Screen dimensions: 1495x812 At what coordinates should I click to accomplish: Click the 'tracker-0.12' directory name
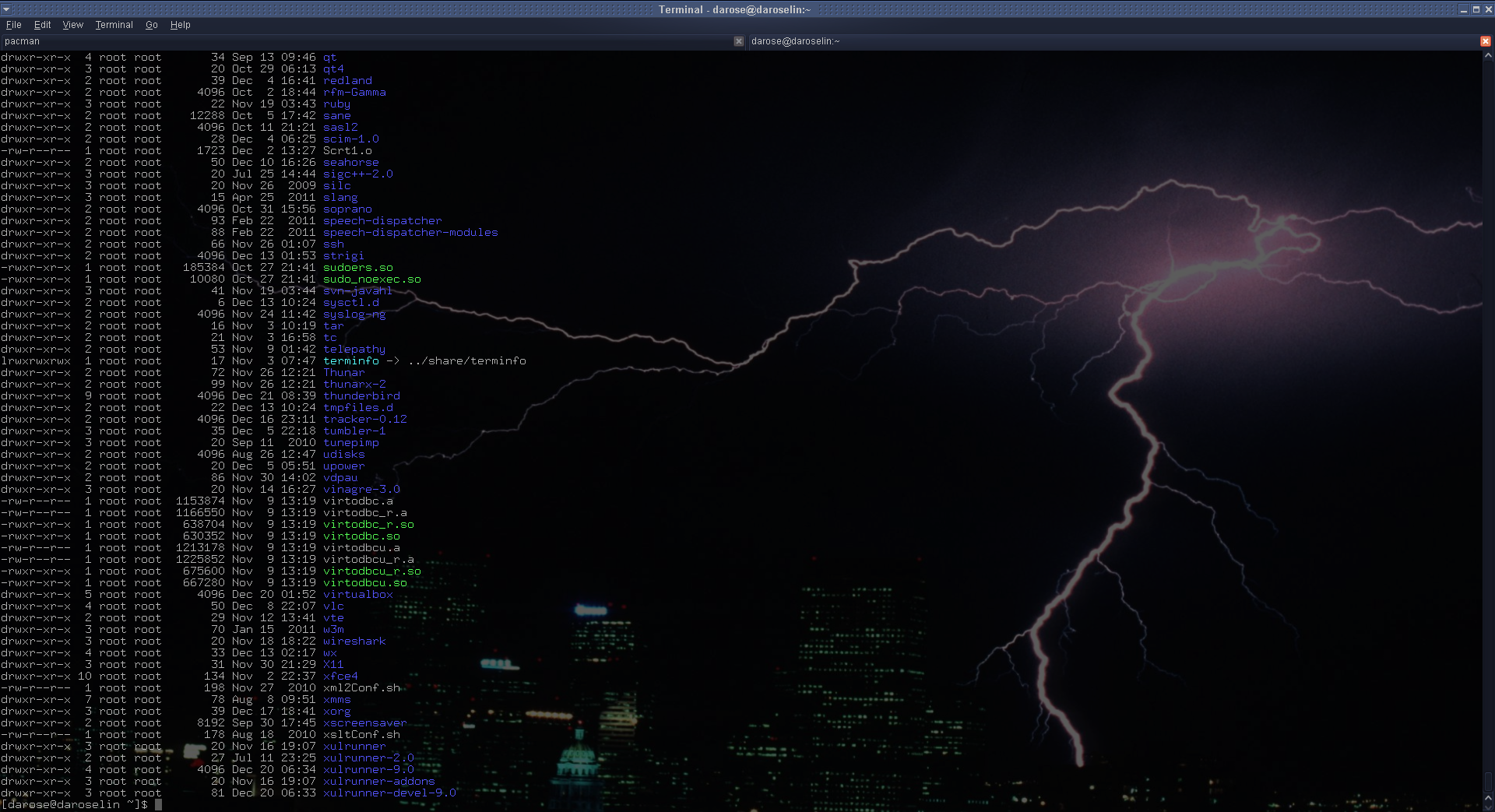coord(365,419)
